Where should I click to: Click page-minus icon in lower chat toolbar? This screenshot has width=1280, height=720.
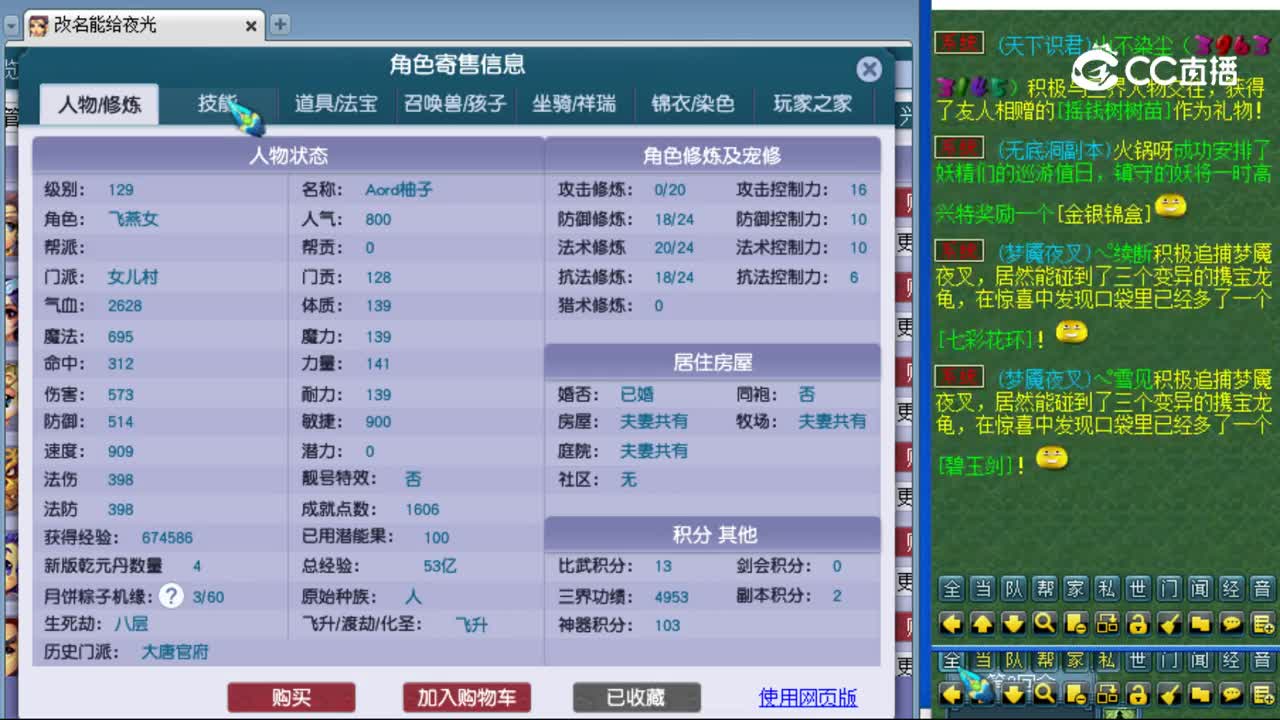tap(1076, 694)
